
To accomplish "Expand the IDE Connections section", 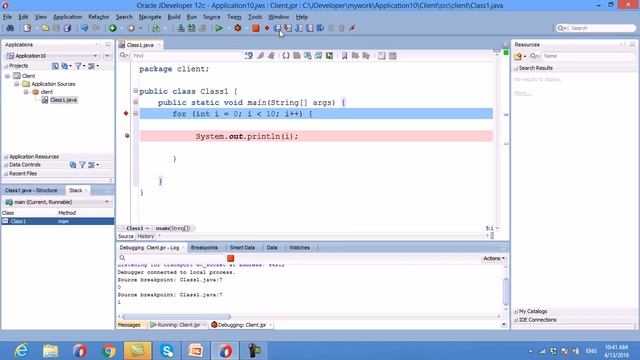I will point(516,320).
